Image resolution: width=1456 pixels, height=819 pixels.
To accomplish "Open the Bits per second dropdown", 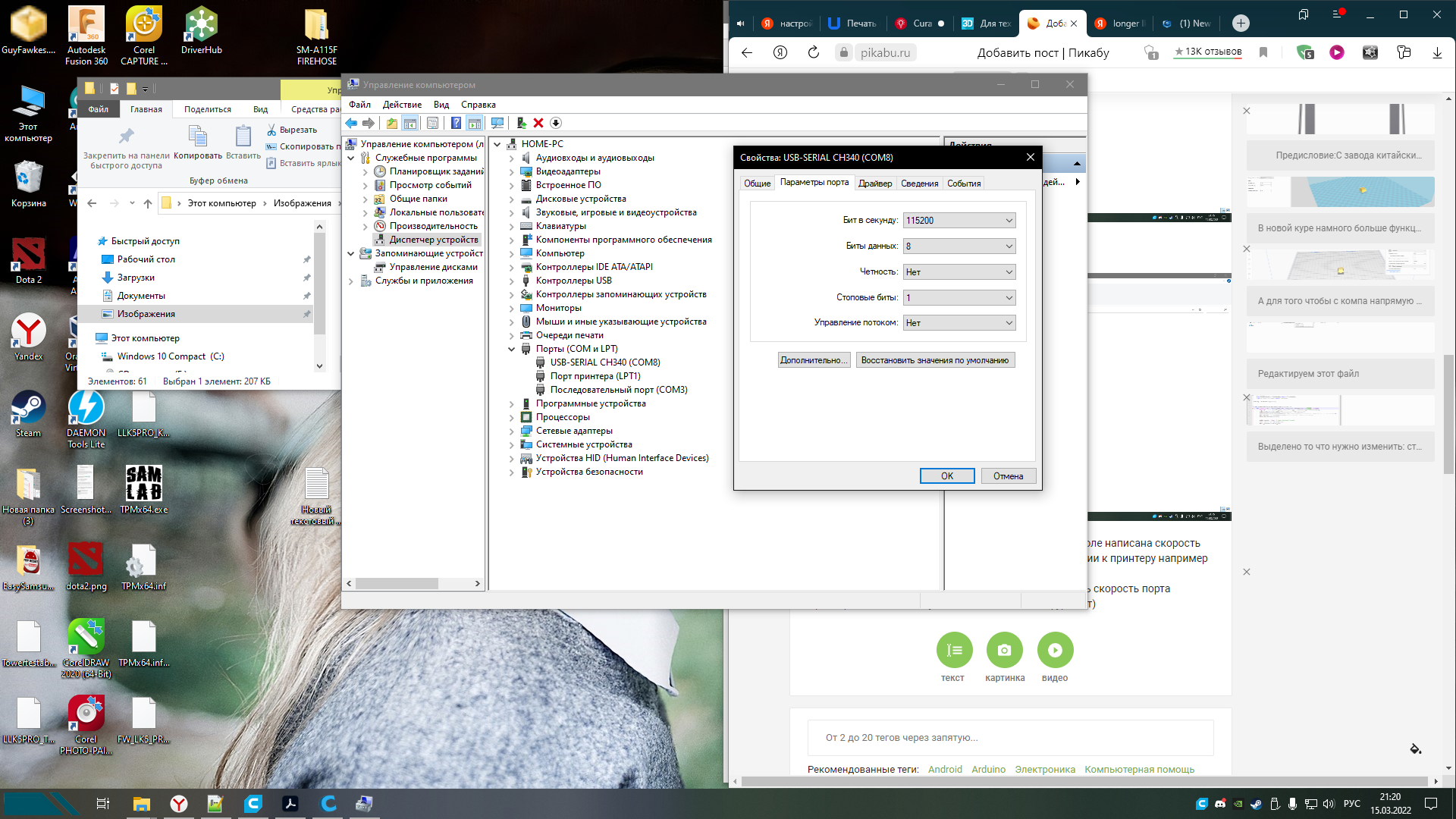I will (x=959, y=221).
